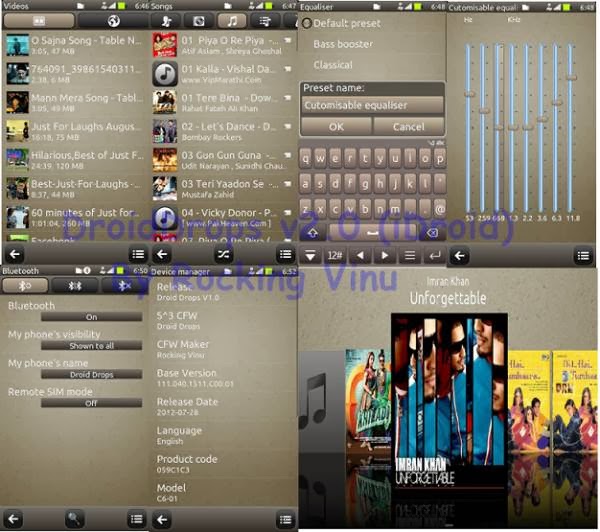Go back from Customisable equaliser screen
Image resolution: width=600 pixels, height=532 pixels.
[460, 255]
